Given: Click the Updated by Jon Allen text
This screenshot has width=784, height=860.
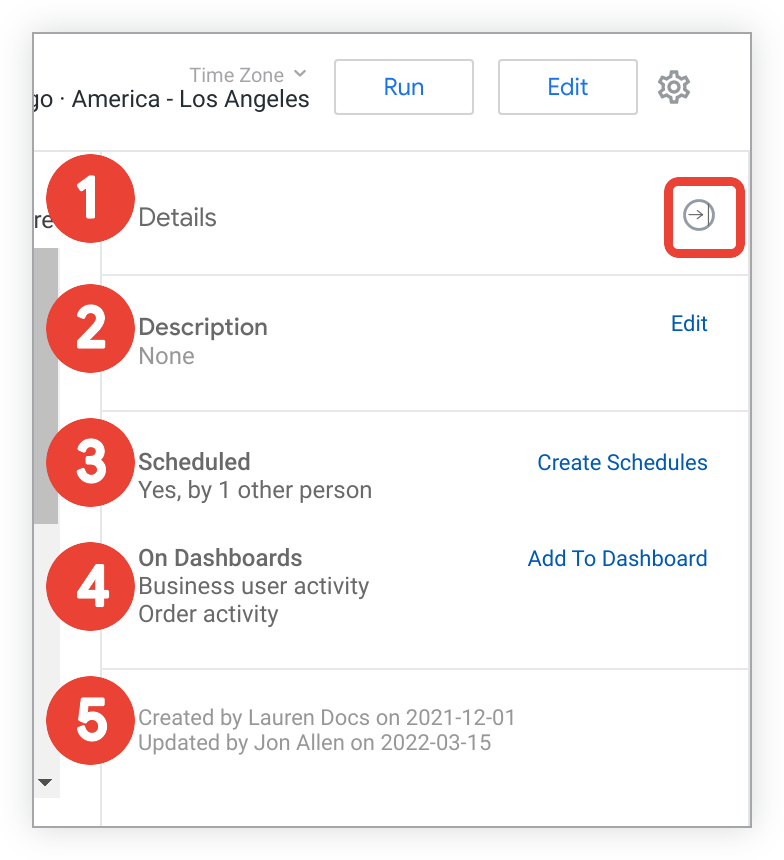Looking at the screenshot, I should (314, 743).
